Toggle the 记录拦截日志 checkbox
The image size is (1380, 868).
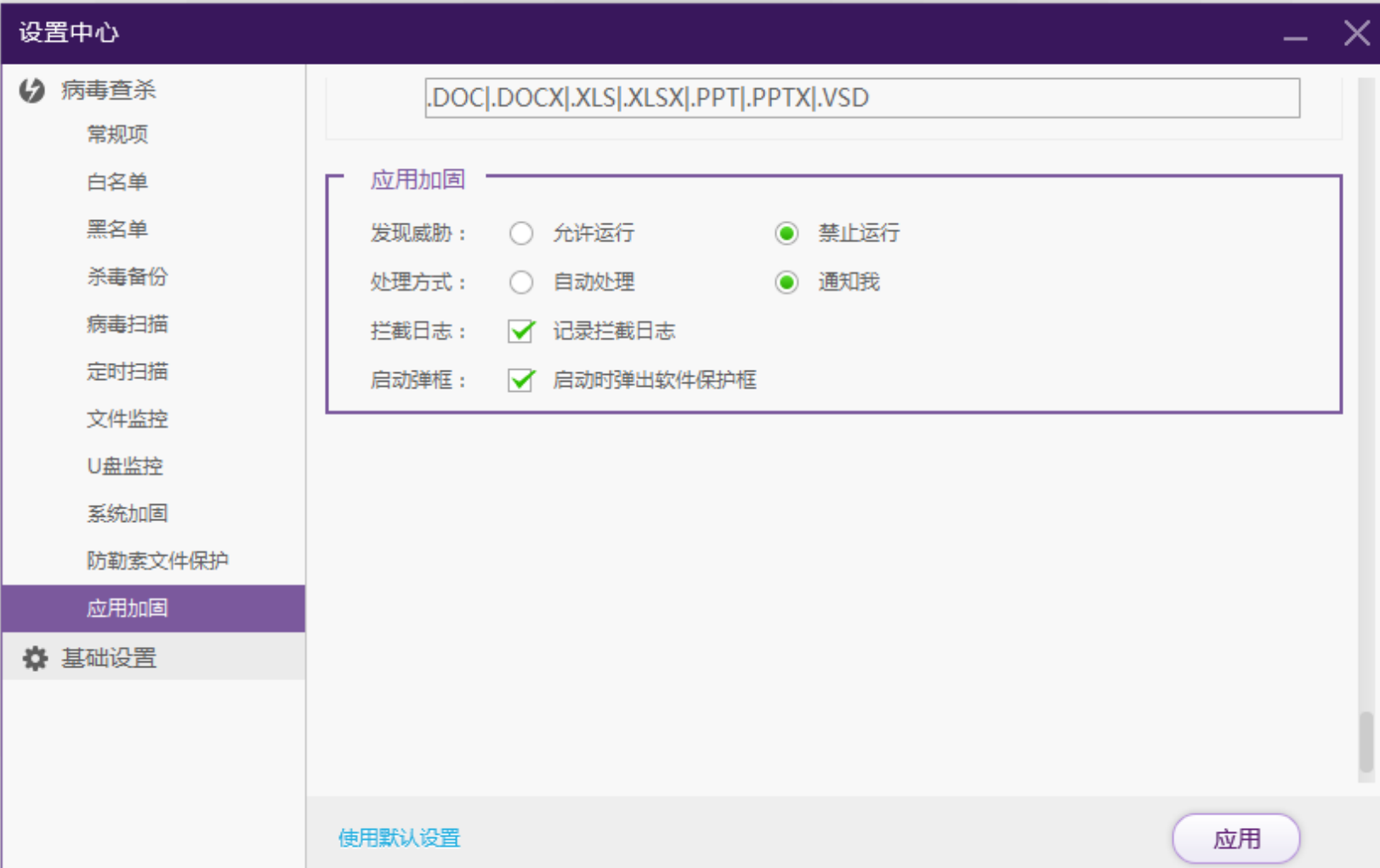(521, 331)
